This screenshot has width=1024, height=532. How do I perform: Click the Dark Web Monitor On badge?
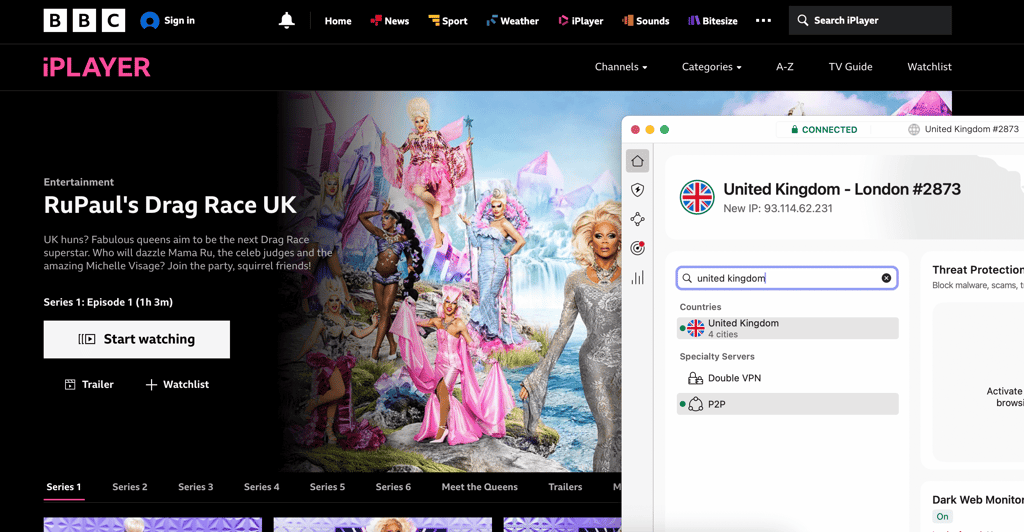(x=942, y=516)
